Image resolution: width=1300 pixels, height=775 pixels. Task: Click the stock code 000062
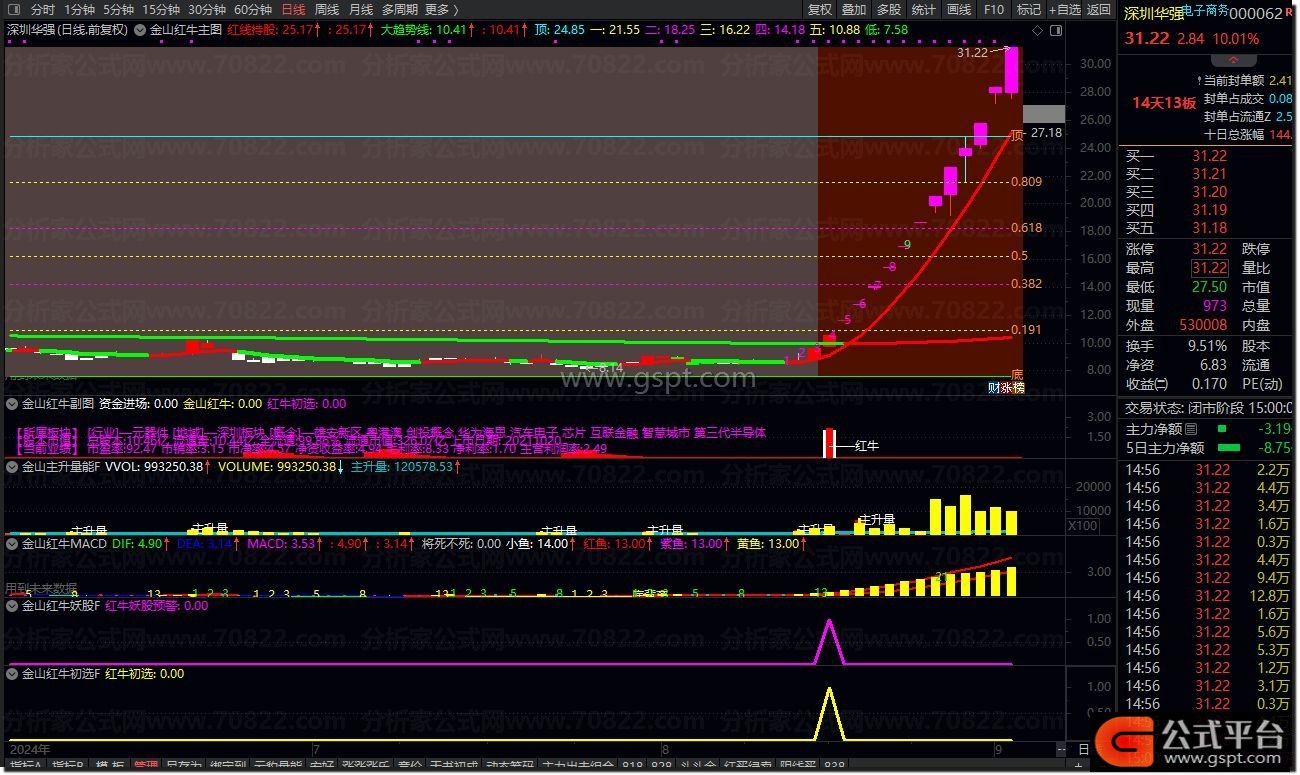1256,14
